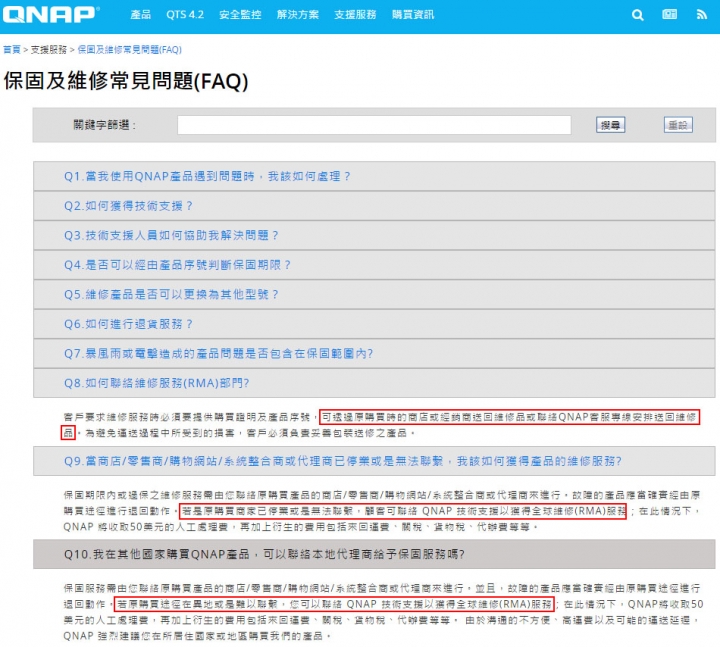Open the search magnifier icon

point(637,15)
